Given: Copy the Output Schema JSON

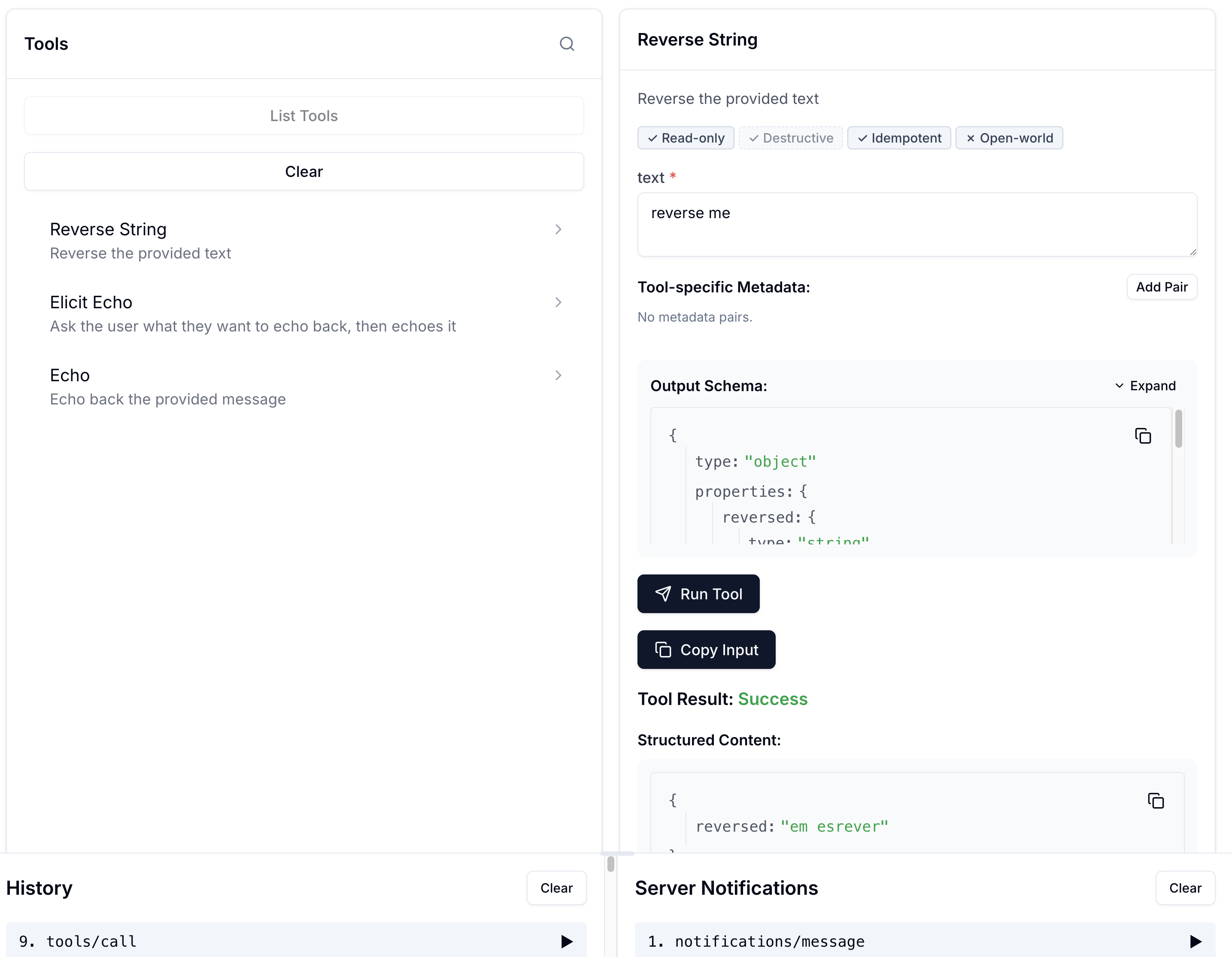Looking at the screenshot, I should [x=1142, y=436].
